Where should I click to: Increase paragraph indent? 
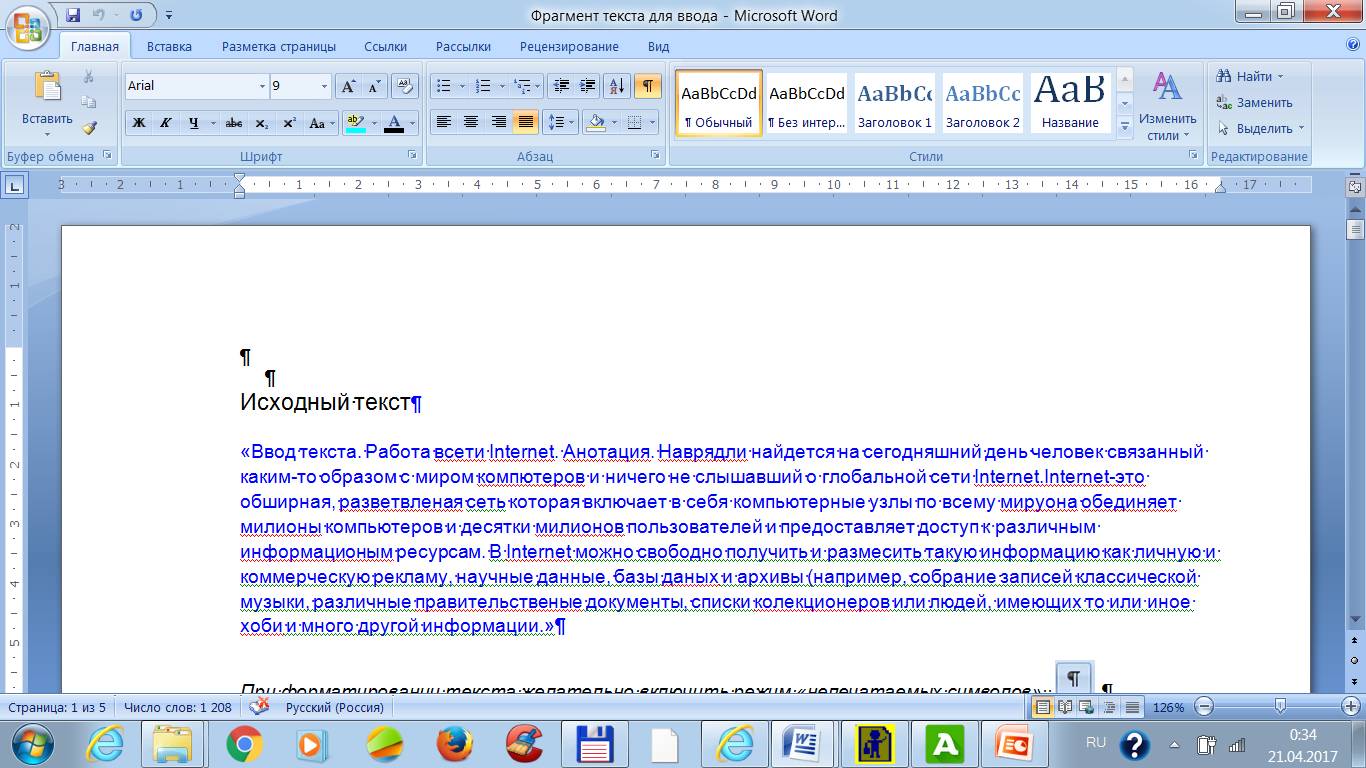(588, 86)
